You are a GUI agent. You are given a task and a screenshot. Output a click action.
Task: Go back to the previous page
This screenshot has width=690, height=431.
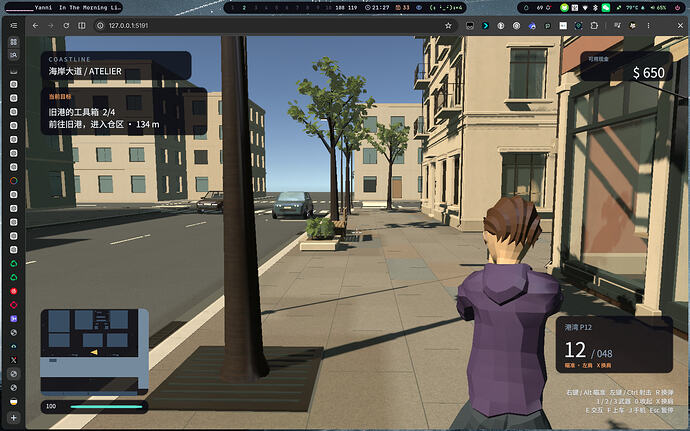tap(35, 26)
